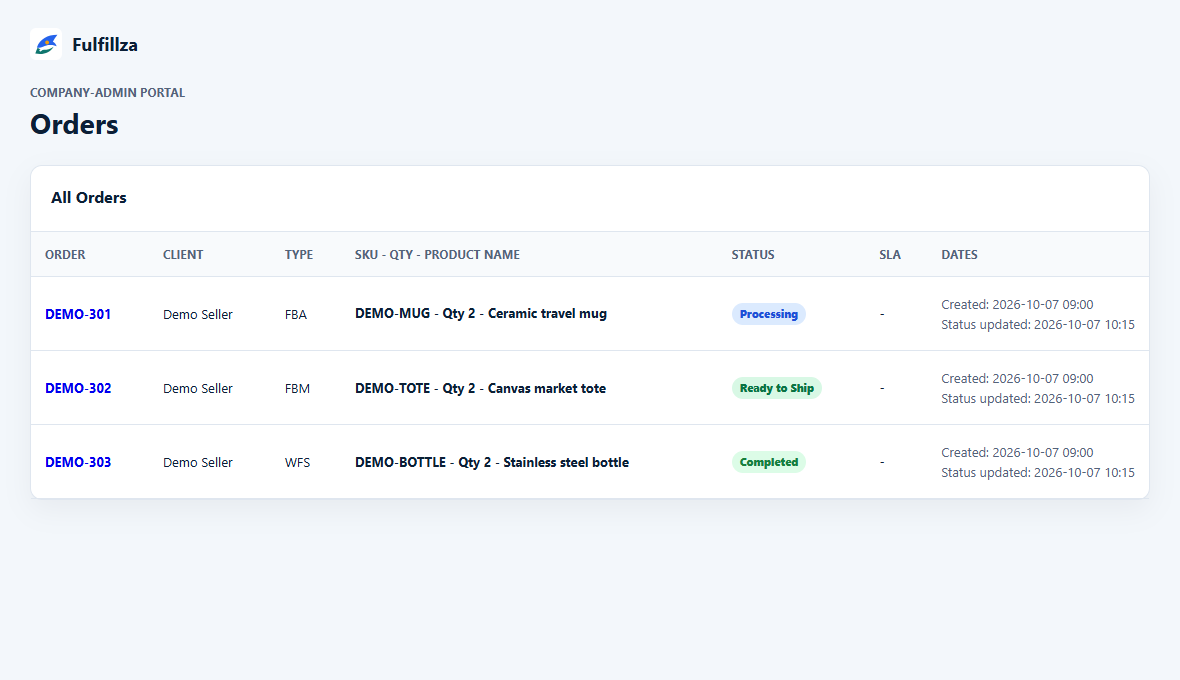1180x680 pixels.
Task: Click the ORDER column header
Action: [x=65, y=255]
